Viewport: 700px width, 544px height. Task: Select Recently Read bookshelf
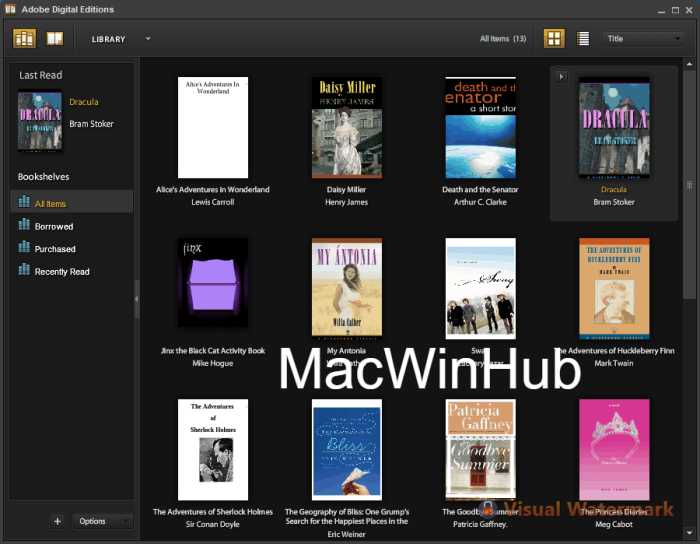pos(71,271)
